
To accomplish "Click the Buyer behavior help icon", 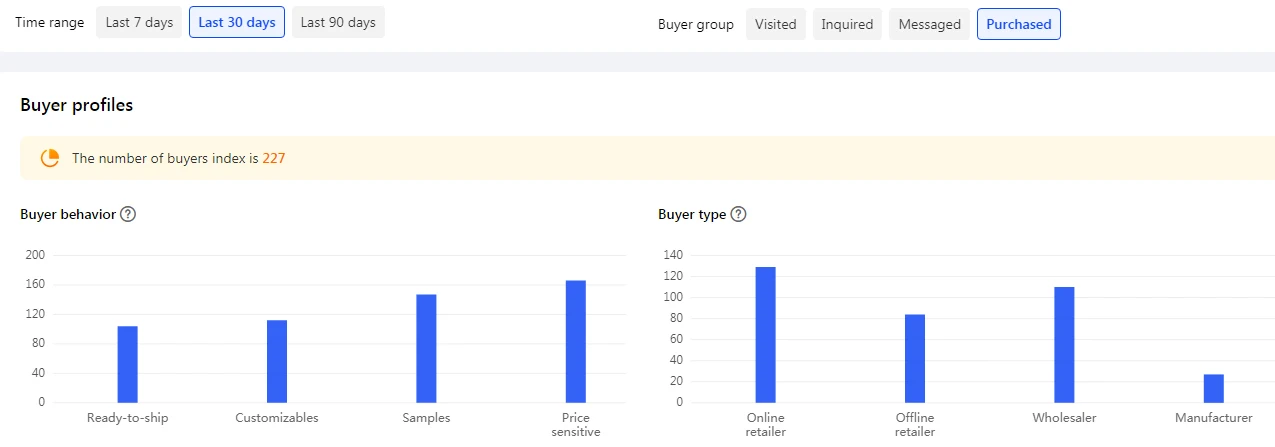I will 128,214.
